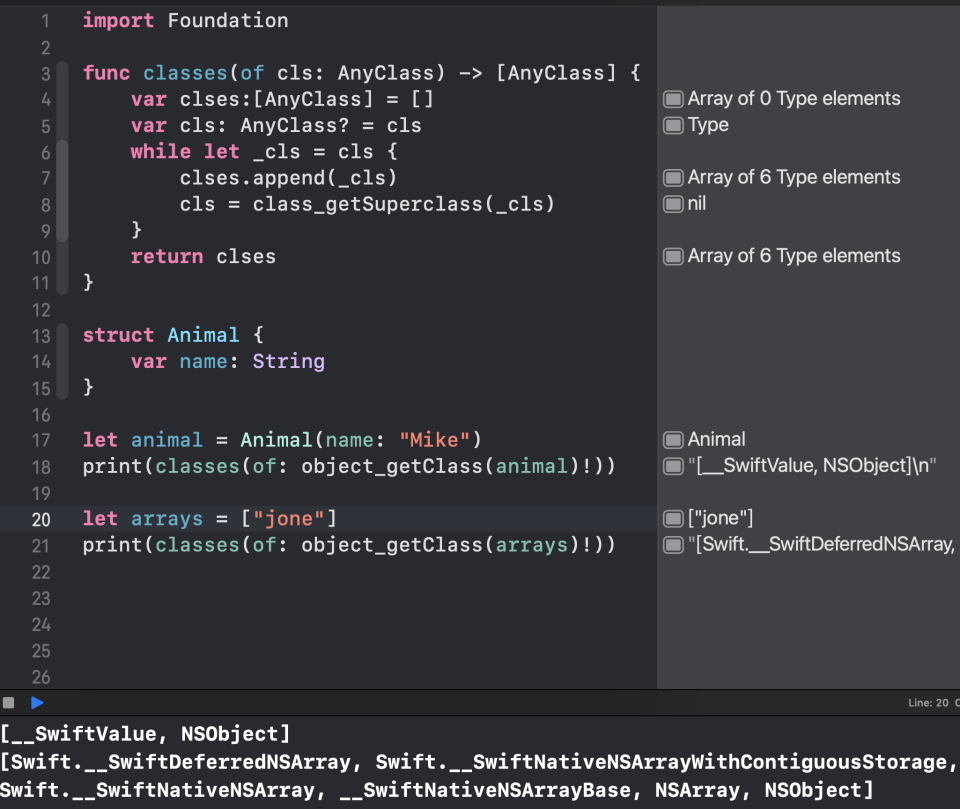
Task: Show quick look for line 7 Array of 6 Type elements
Action: pyautogui.click(x=673, y=178)
